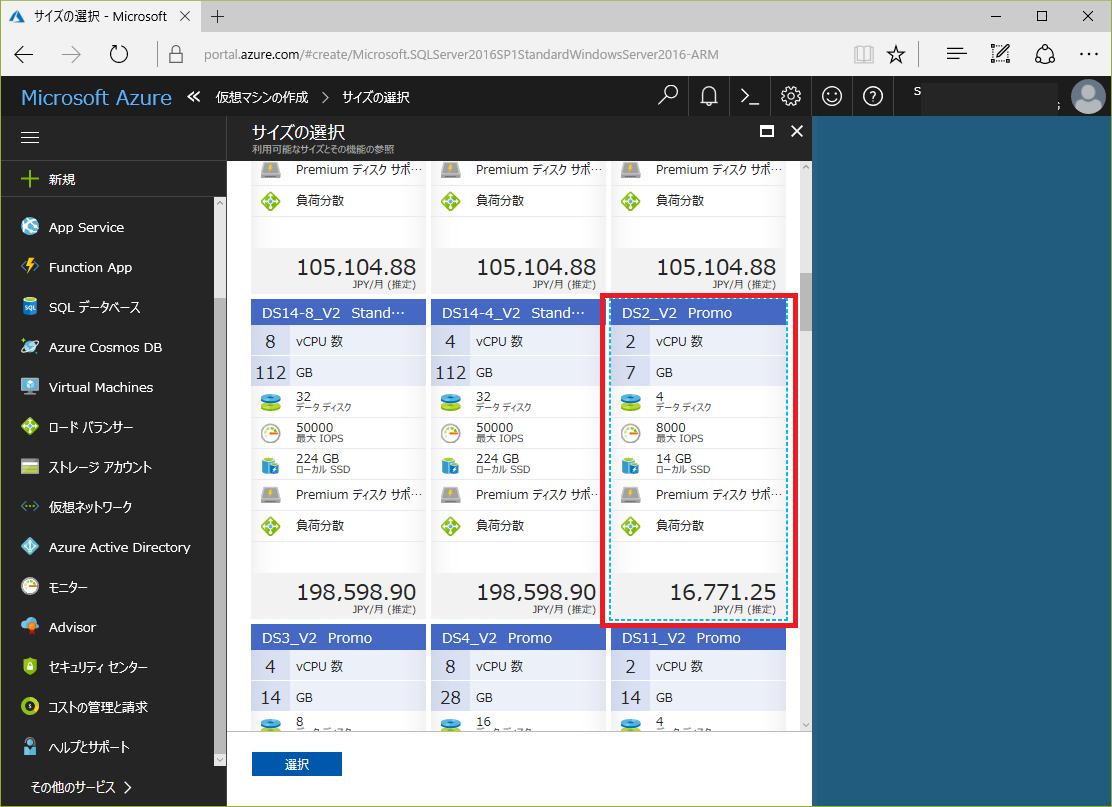Open the account avatar menu
Viewport: 1112px width, 807px height.
[1088, 96]
